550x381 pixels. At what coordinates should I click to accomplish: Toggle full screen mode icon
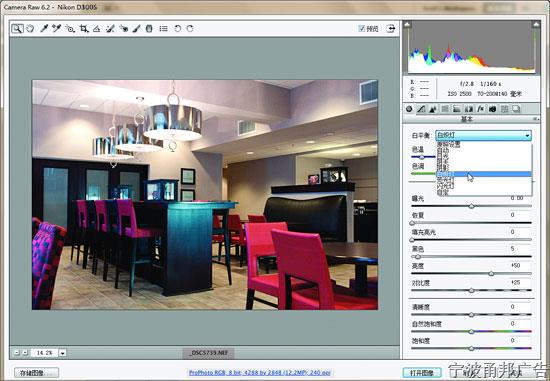point(391,29)
